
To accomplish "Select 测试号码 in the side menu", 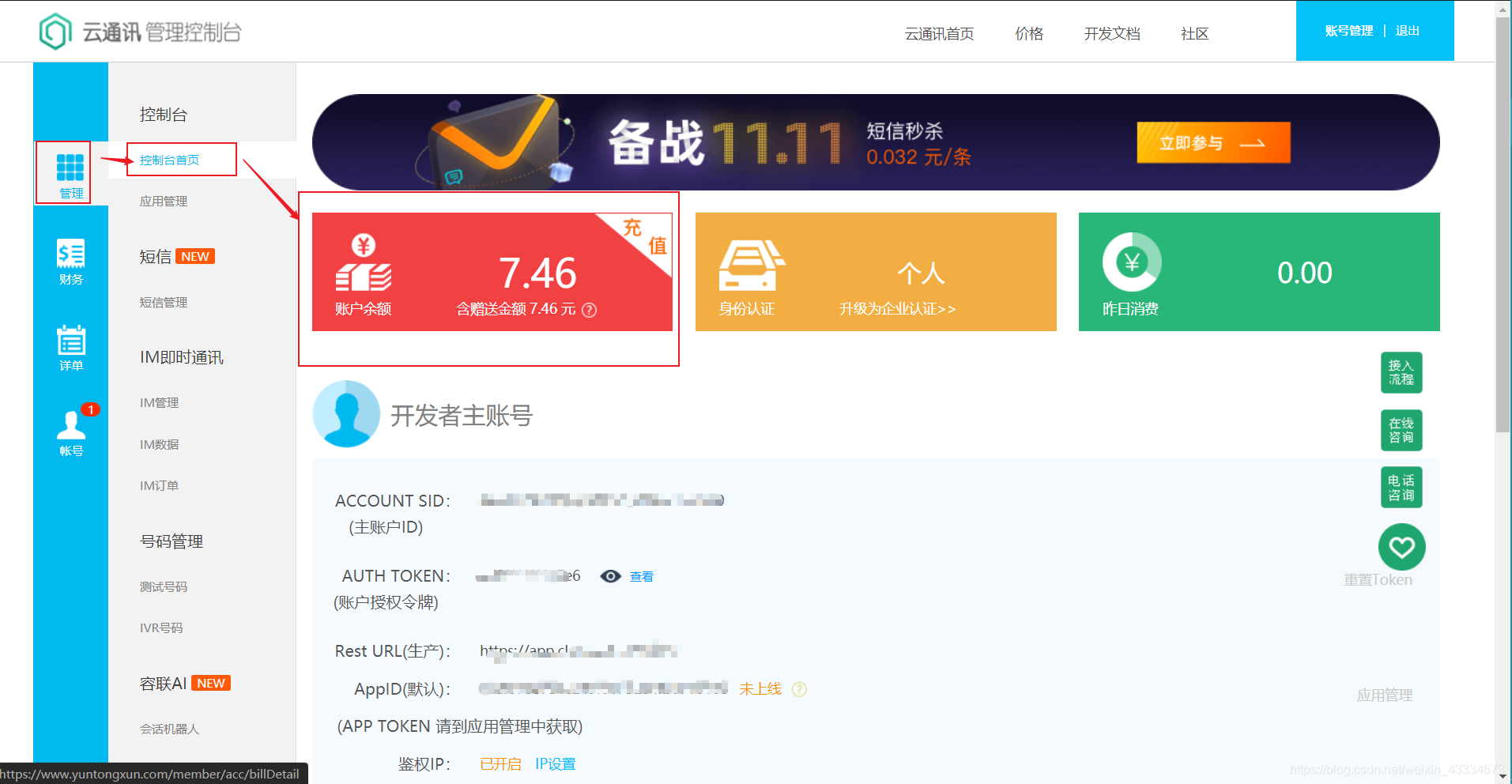I will 164,586.
